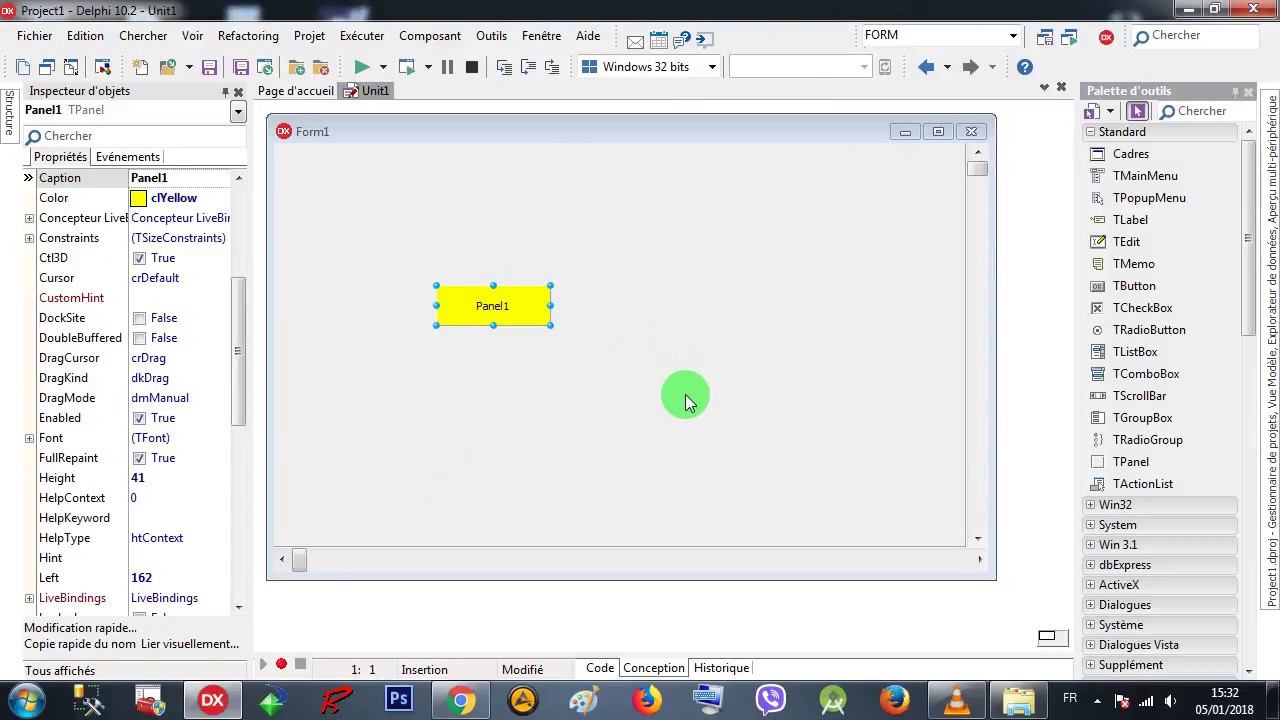This screenshot has width=1280, height=720.
Task: Expand the LiveBindings property node
Action: point(29,598)
